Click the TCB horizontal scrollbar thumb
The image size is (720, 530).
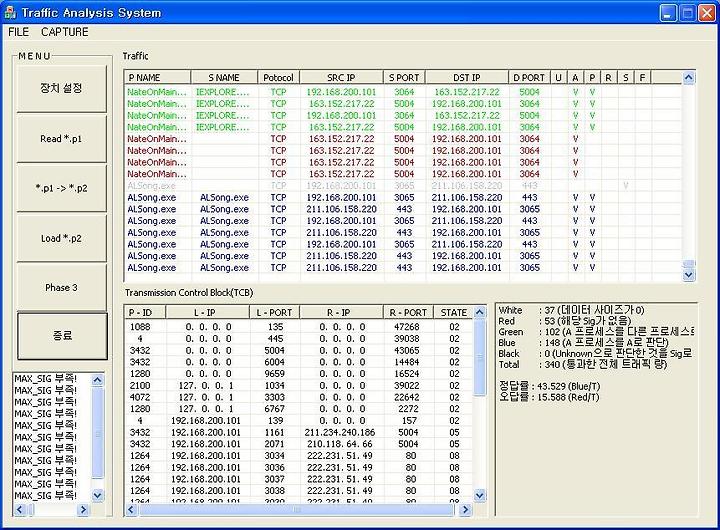pyautogui.click(x=296, y=509)
